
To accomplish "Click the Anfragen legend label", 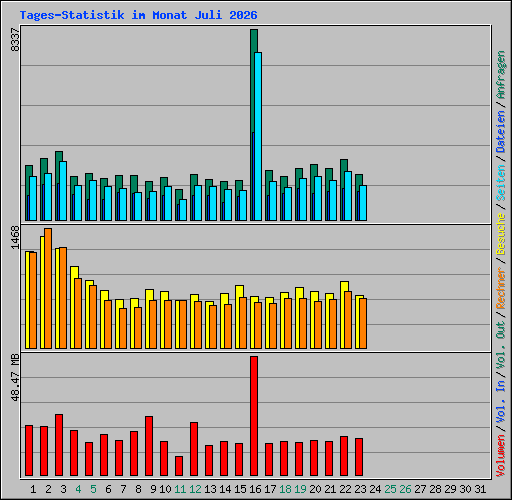I will [x=501, y=74].
